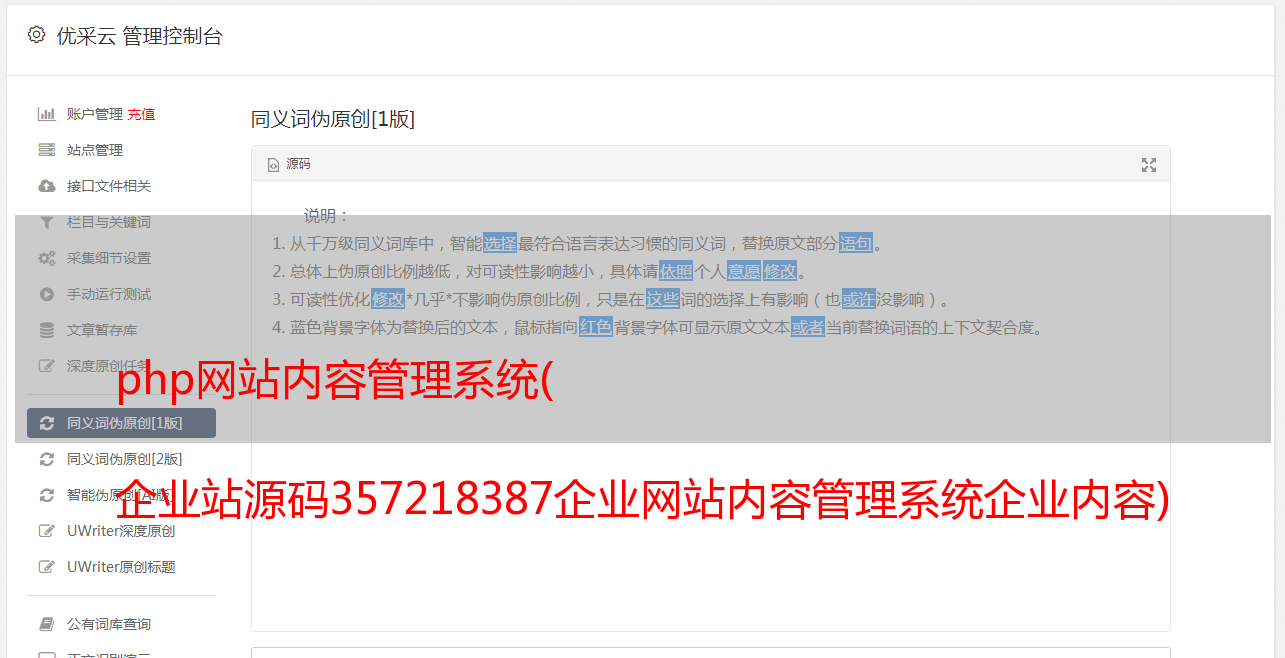Go to 同义词伪原创[2版] menu item
1285x658 pixels.
point(121,459)
